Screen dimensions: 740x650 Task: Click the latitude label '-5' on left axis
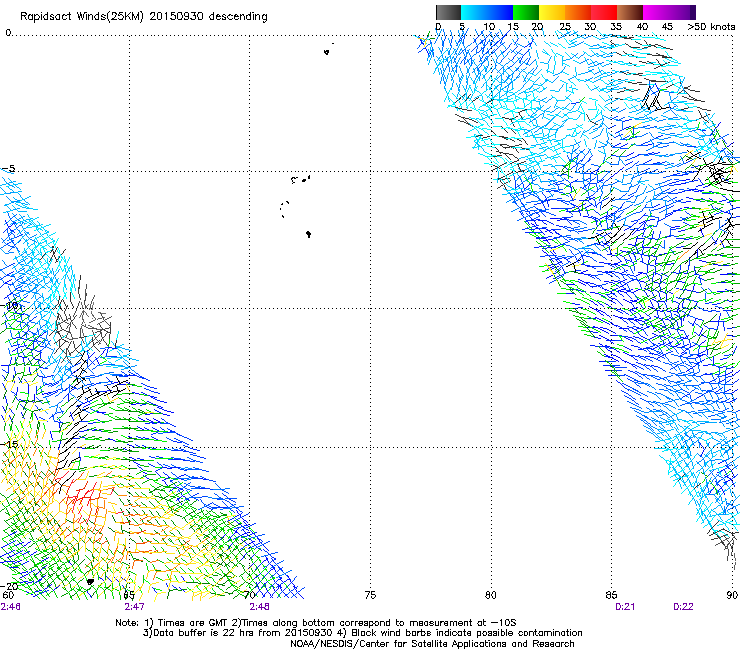click(8, 169)
